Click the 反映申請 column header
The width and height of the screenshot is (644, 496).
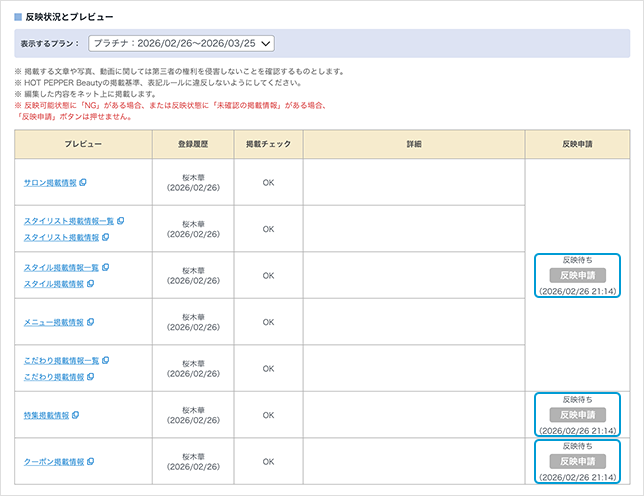tap(577, 144)
